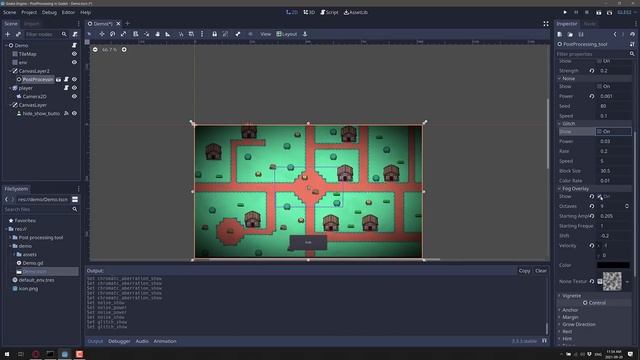The width and height of the screenshot is (640, 360).
Task: Toggle Camera2D node visibility eye
Action: coord(74,96)
